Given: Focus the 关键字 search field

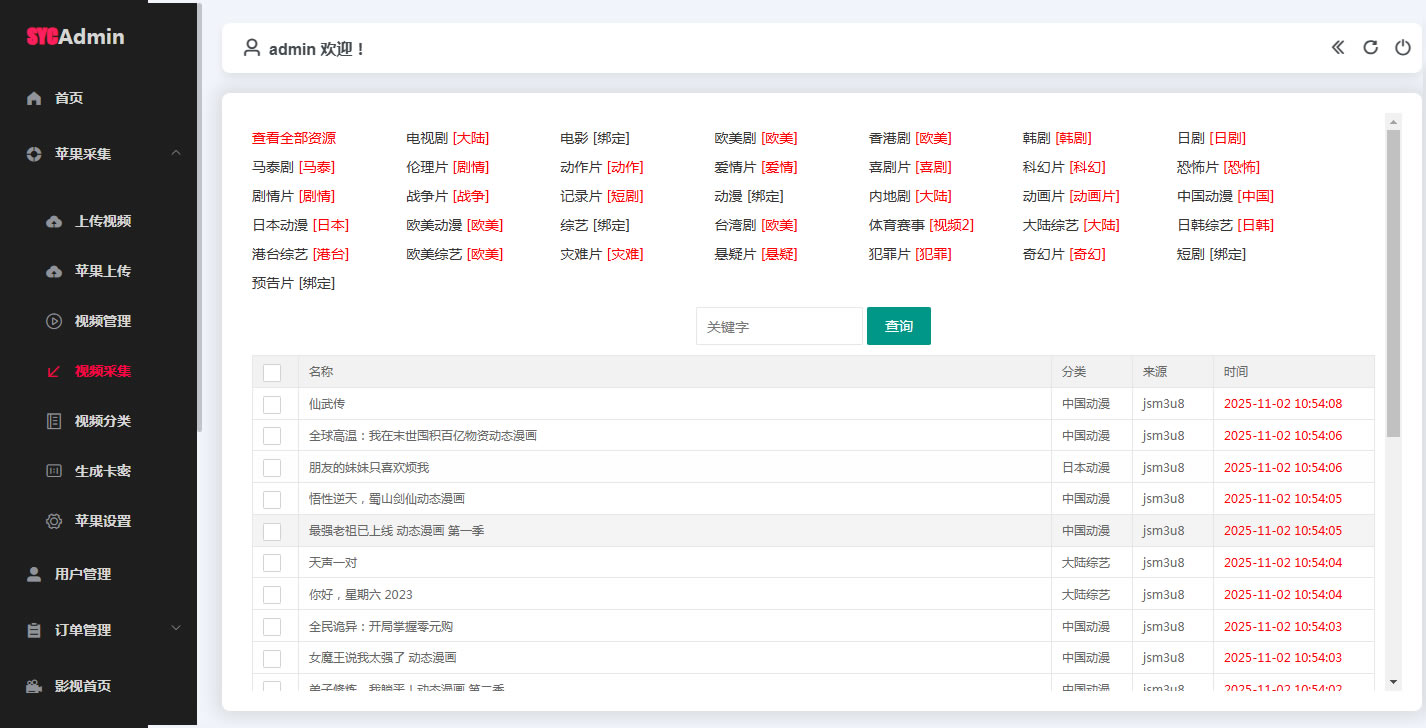Looking at the screenshot, I should pyautogui.click(x=779, y=326).
